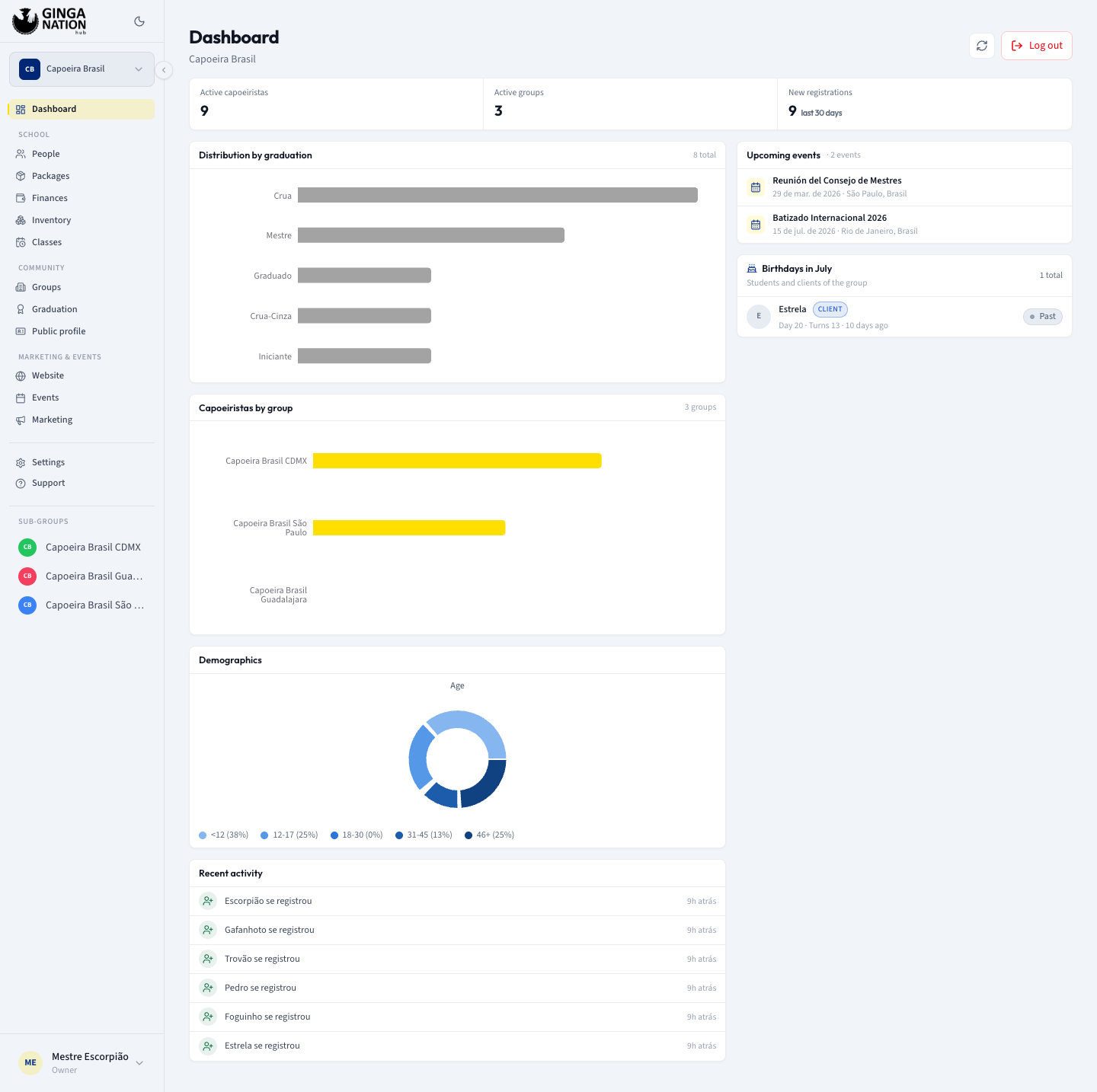The width and height of the screenshot is (1097, 1092).
Task: Open Capoeira Brasil CDMX sub-group
Action: click(82, 548)
